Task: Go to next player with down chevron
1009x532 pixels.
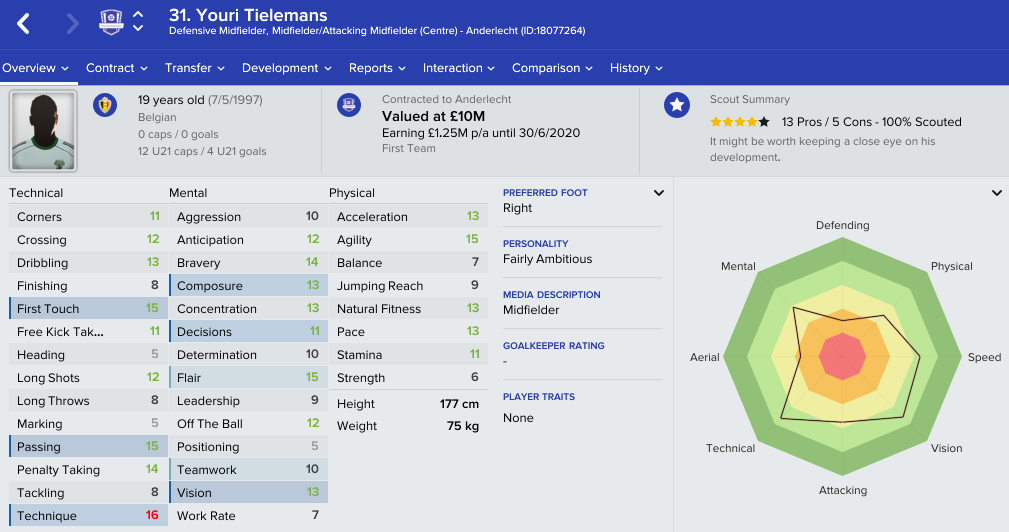Action: (138, 29)
